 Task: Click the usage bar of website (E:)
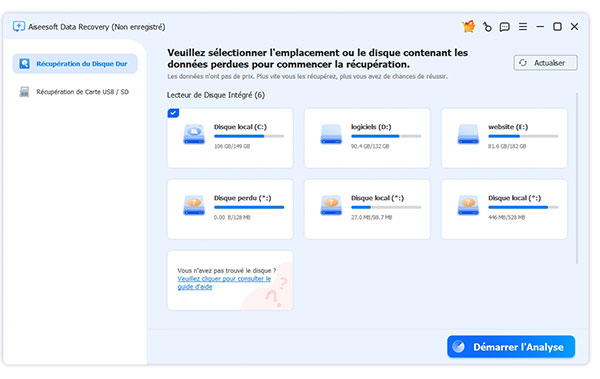pyautogui.click(x=523, y=136)
